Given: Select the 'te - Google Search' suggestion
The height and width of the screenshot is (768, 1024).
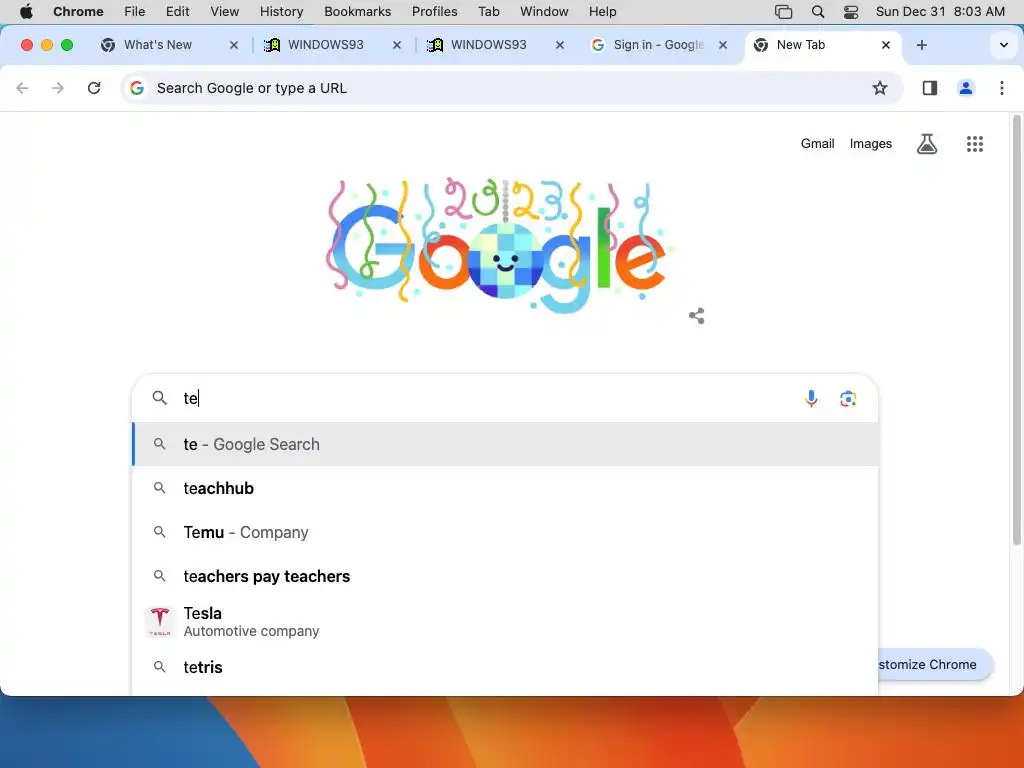Looking at the screenshot, I should [505, 444].
